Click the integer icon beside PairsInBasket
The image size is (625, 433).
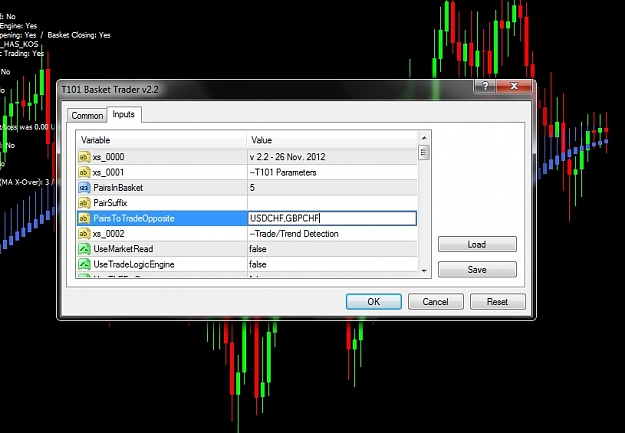point(84,188)
